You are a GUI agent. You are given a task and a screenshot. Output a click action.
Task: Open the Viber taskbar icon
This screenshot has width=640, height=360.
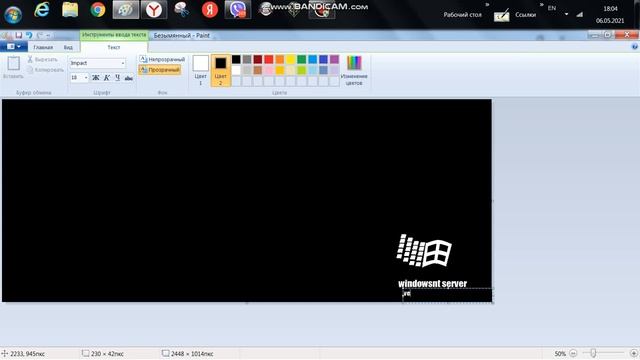[238, 10]
